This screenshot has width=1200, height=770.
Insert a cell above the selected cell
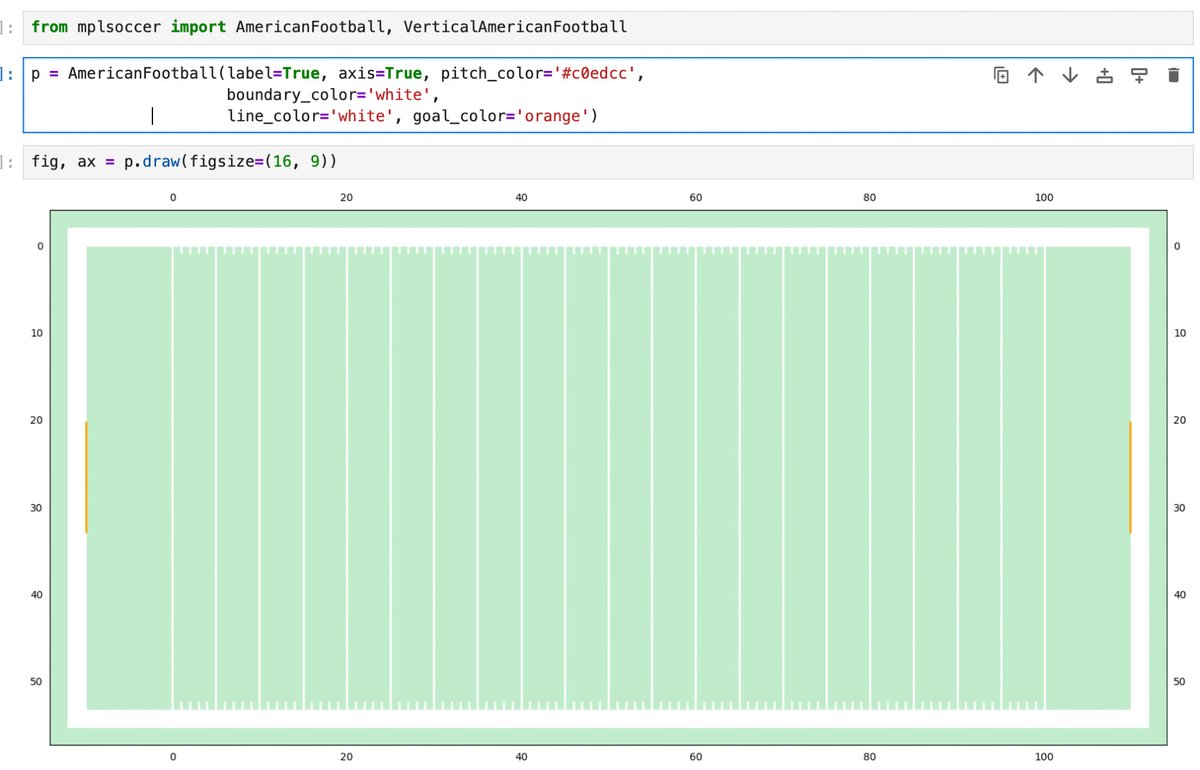tap(1105, 75)
